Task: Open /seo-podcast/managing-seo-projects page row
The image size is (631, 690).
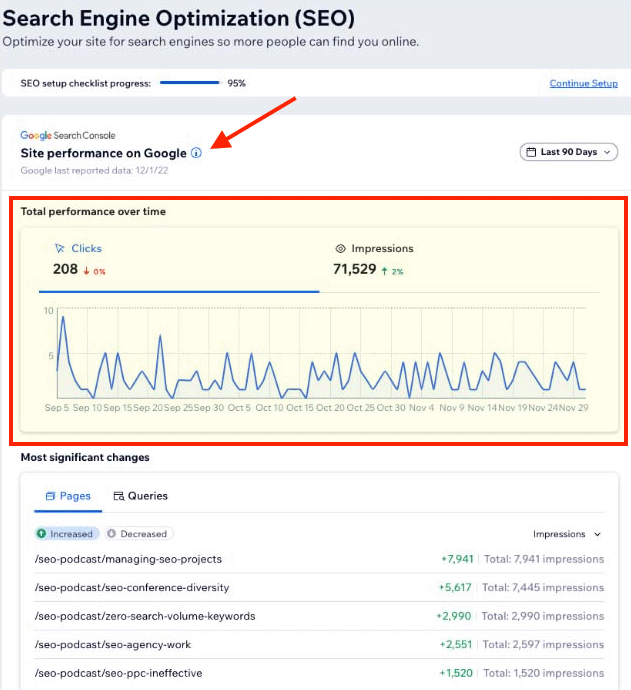Action: 319,559
